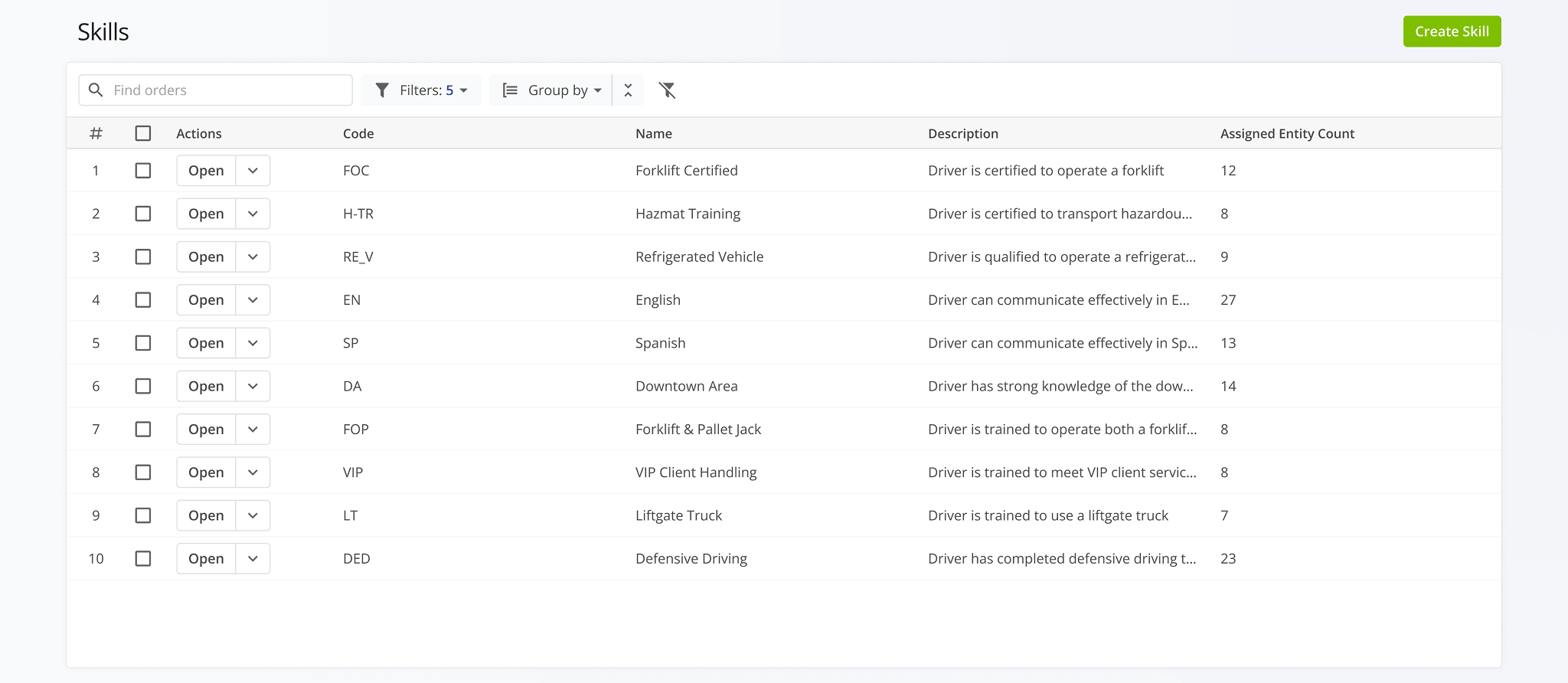
Task: Select the header select-all checkbox
Action: click(x=143, y=133)
